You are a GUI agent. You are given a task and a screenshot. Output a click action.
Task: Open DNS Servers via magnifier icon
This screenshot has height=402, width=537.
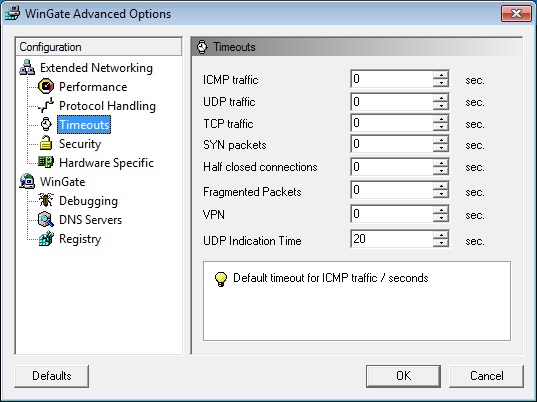click(x=46, y=219)
